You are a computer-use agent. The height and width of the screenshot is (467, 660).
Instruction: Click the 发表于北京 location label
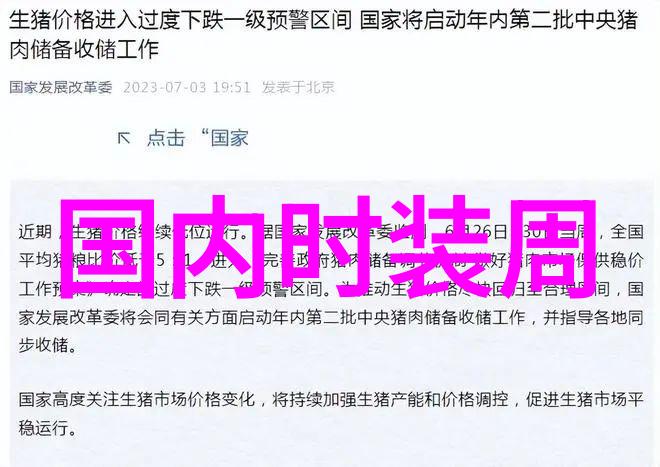pyautogui.click(x=298, y=88)
